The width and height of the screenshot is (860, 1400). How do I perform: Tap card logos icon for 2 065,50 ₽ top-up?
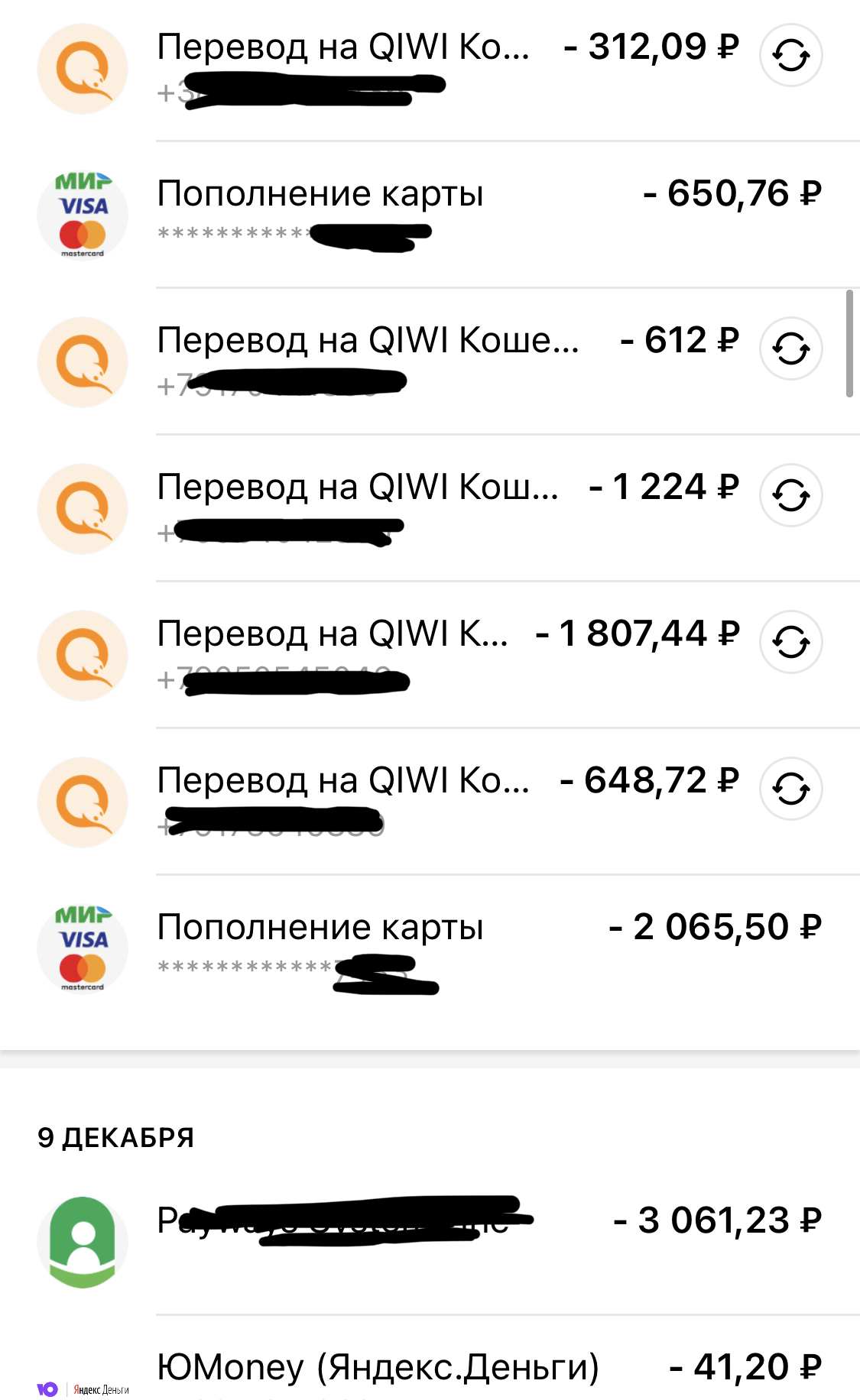[x=83, y=949]
